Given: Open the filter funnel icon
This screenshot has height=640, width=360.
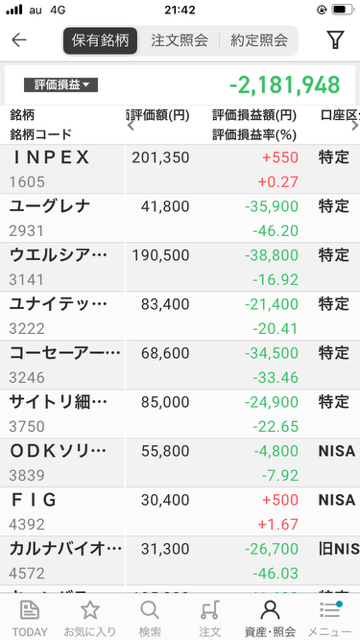Looking at the screenshot, I should [335, 40].
